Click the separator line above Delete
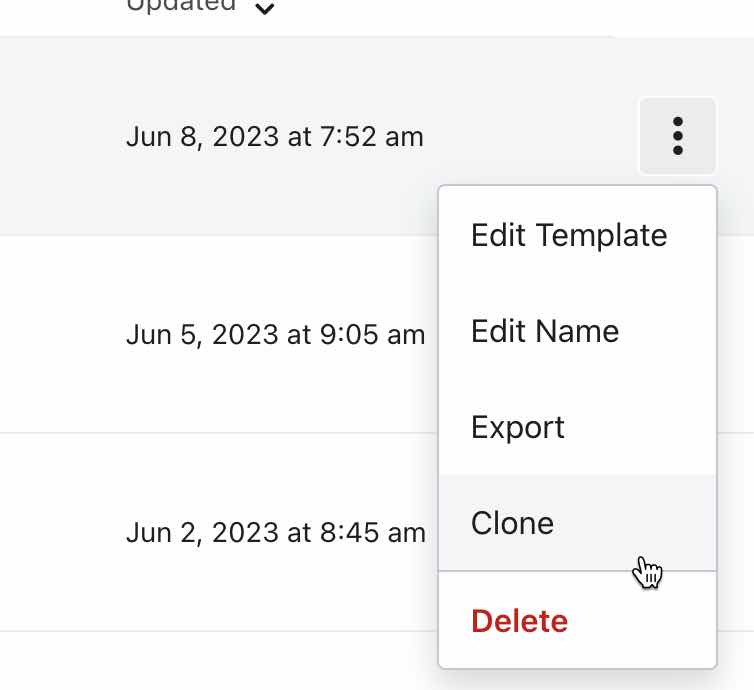The image size is (754, 690). coord(578,571)
